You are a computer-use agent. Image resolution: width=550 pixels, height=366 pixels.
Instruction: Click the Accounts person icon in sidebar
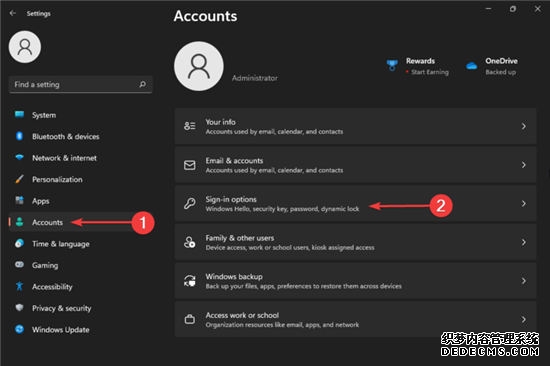20,222
